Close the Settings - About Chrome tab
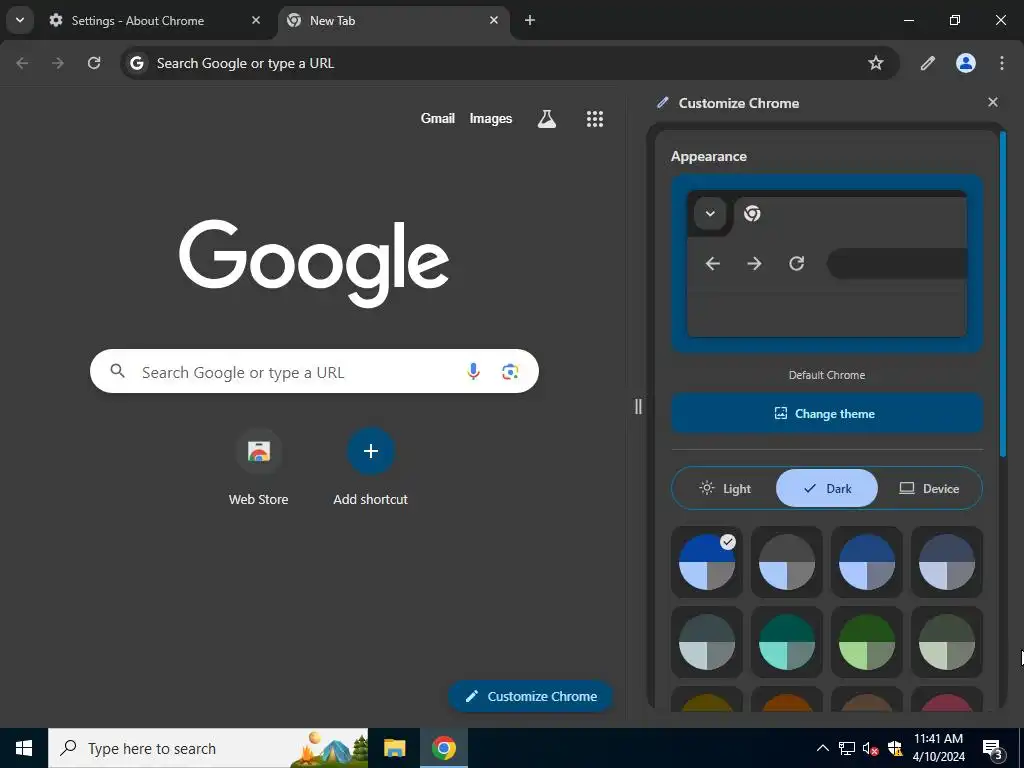This screenshot has width=1024, height=768. 256,20
